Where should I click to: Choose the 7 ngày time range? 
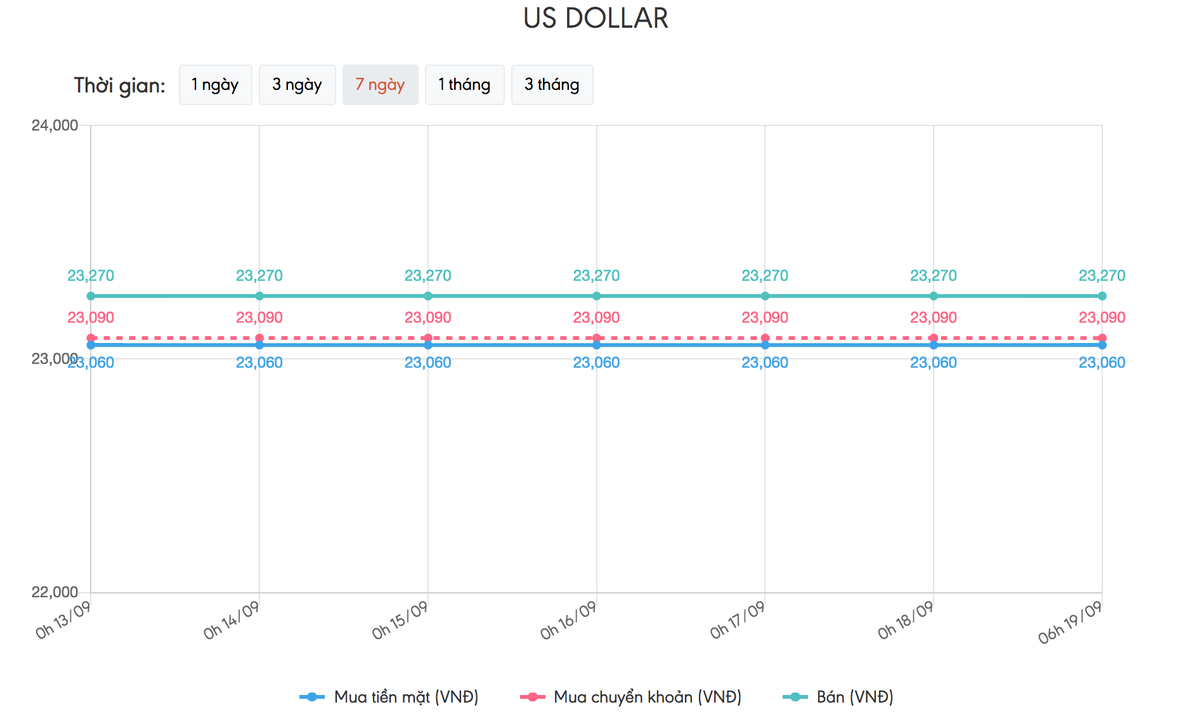[x=380, y=85]
